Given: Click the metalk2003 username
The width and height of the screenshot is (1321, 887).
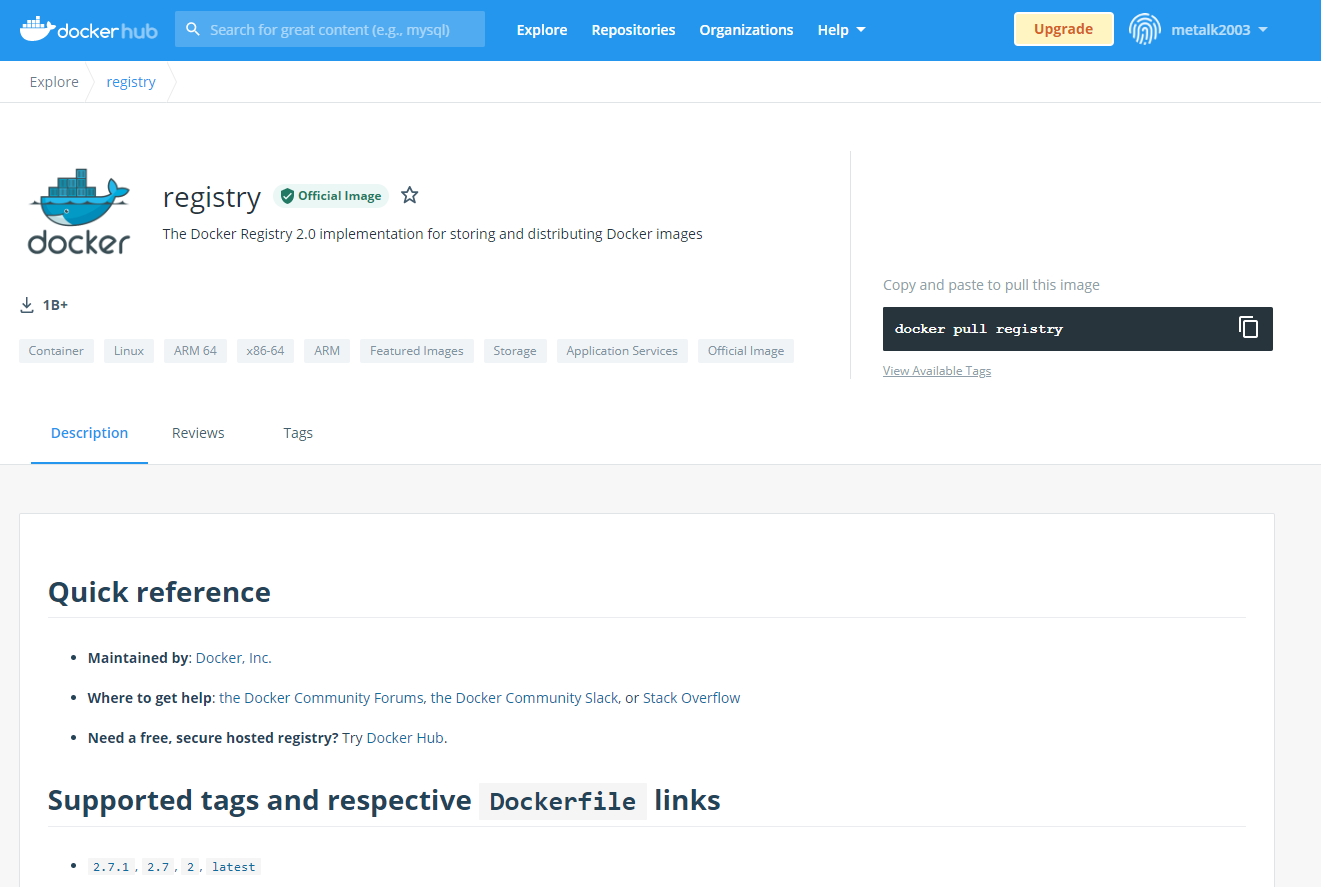Looking at the screenshot, I should click(1211, 30).
